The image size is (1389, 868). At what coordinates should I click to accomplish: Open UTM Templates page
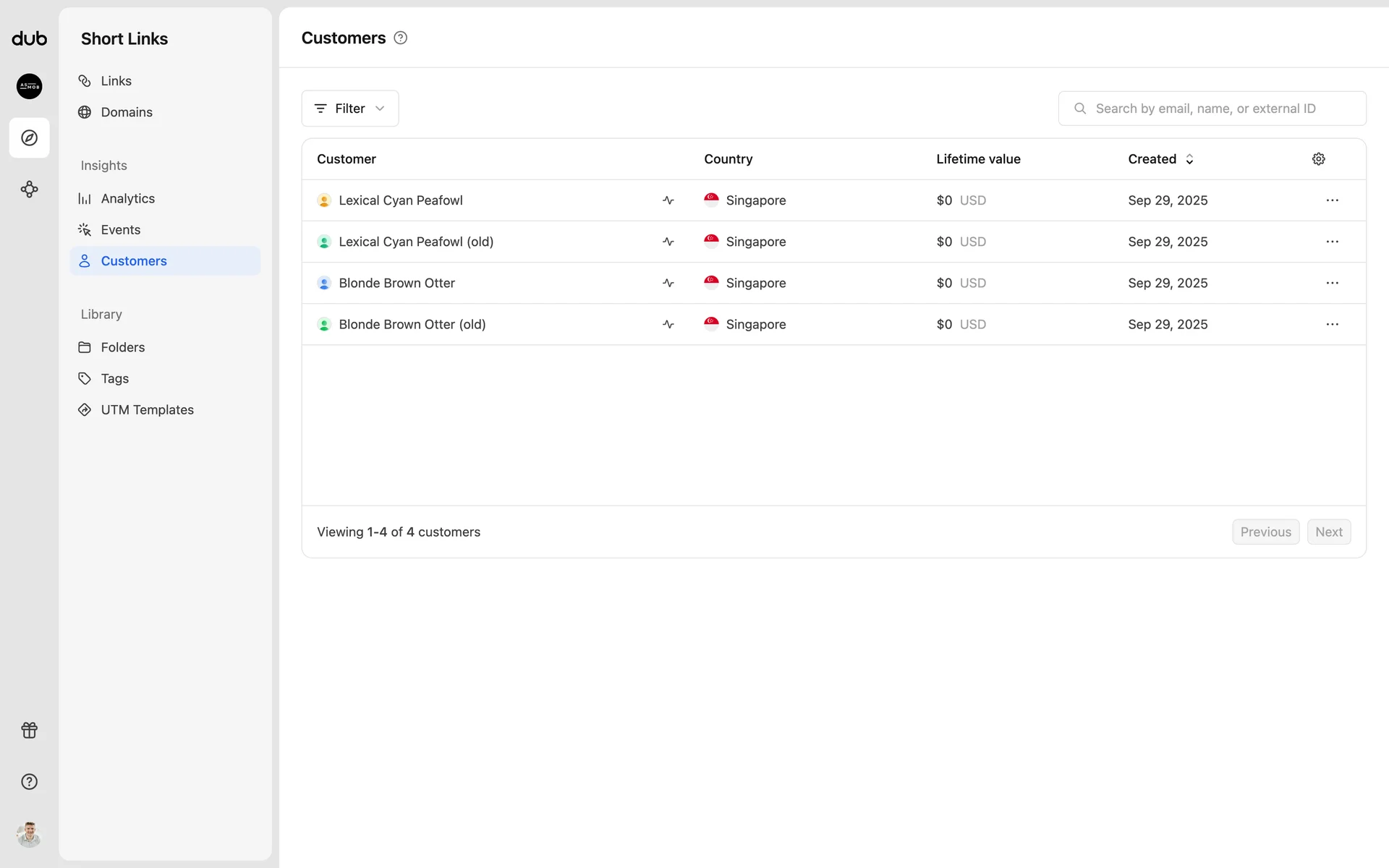[x=147, y=410]
